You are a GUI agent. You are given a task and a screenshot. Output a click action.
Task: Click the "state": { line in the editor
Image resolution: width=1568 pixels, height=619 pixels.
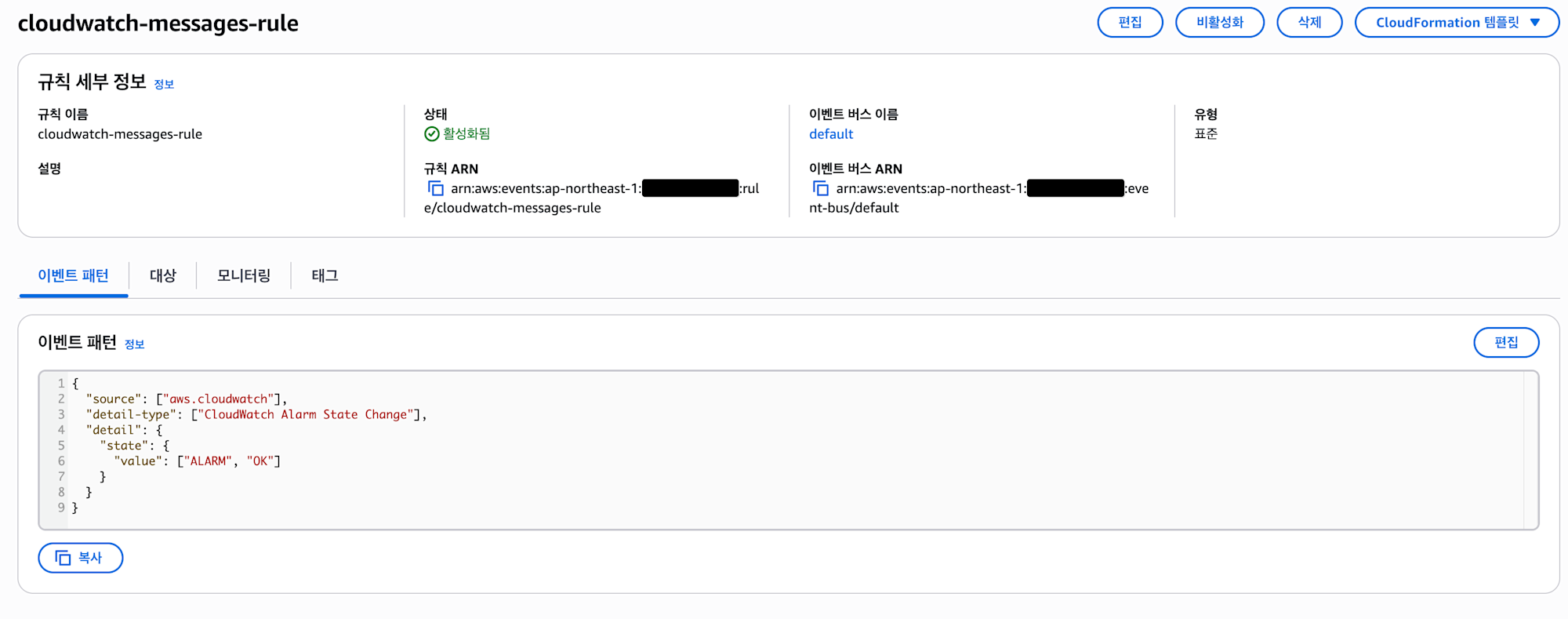pos(135,446)
